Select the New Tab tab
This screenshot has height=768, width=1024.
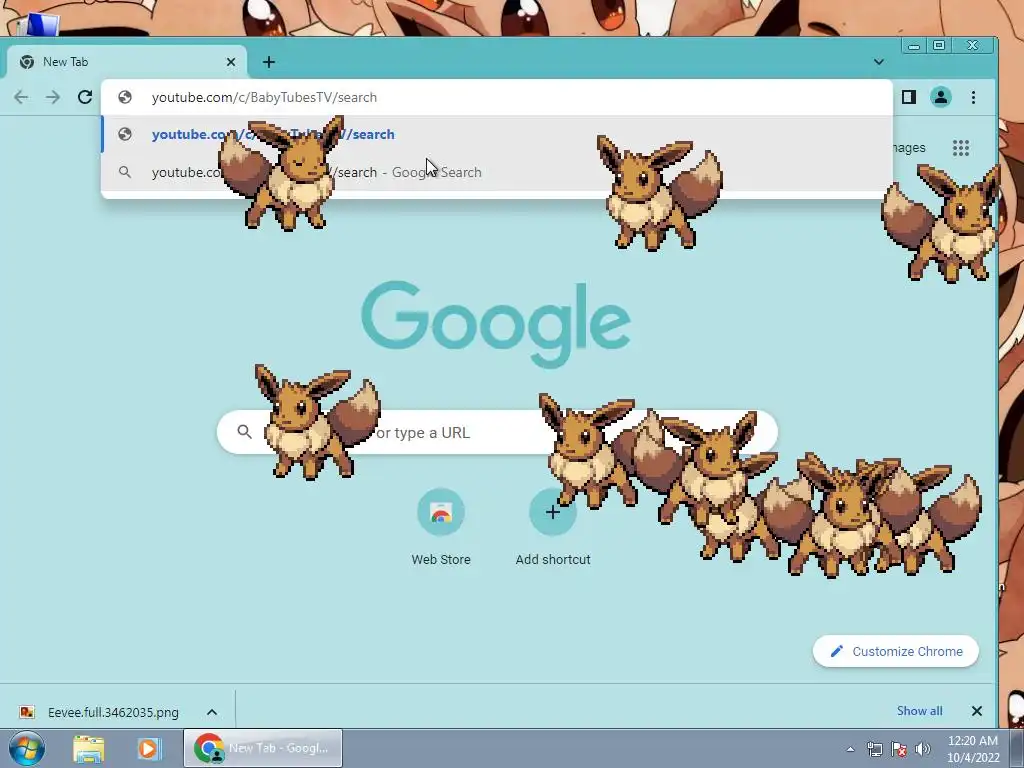(x=127, y=62)
